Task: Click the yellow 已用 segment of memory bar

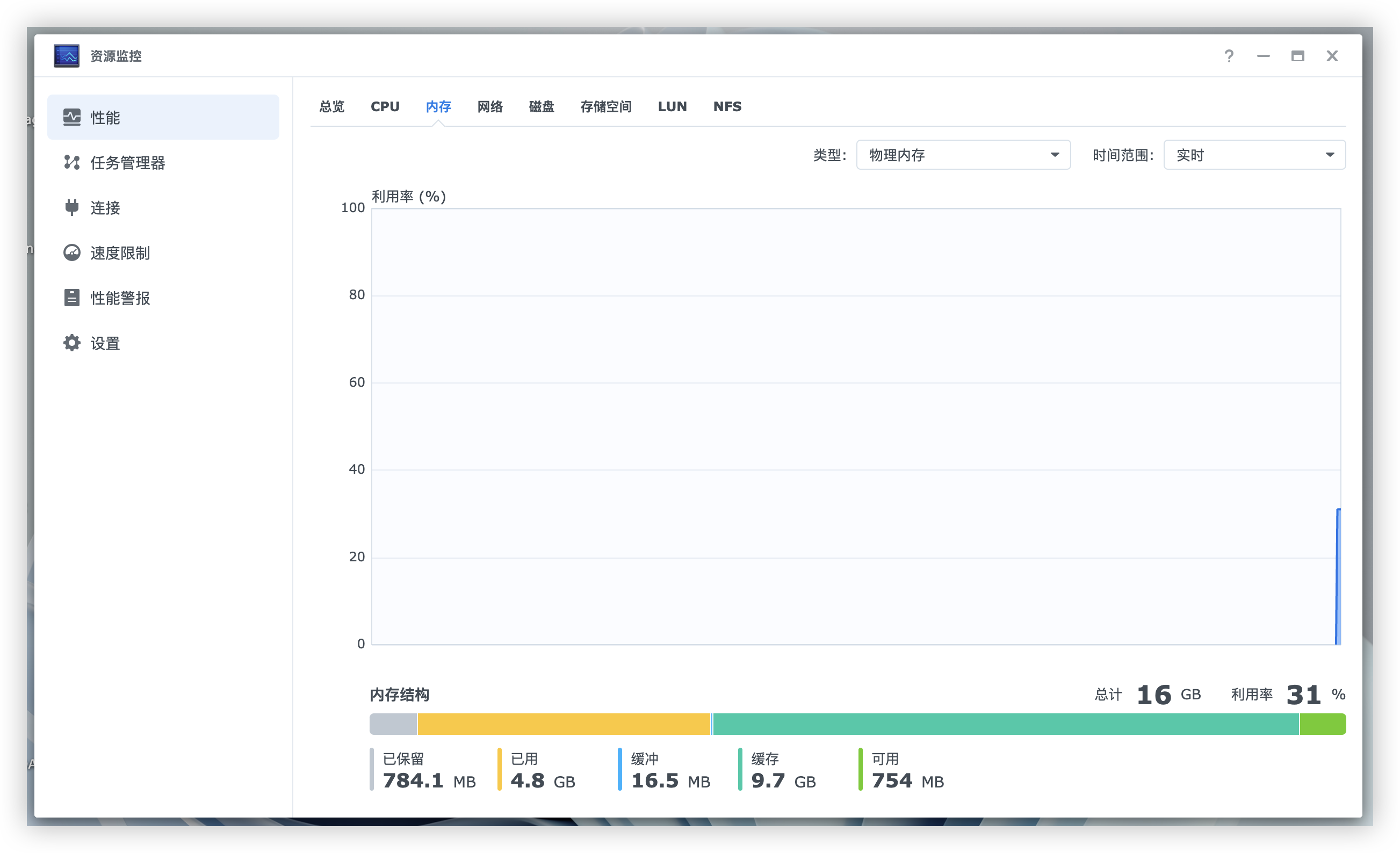Action: (564, 725)
